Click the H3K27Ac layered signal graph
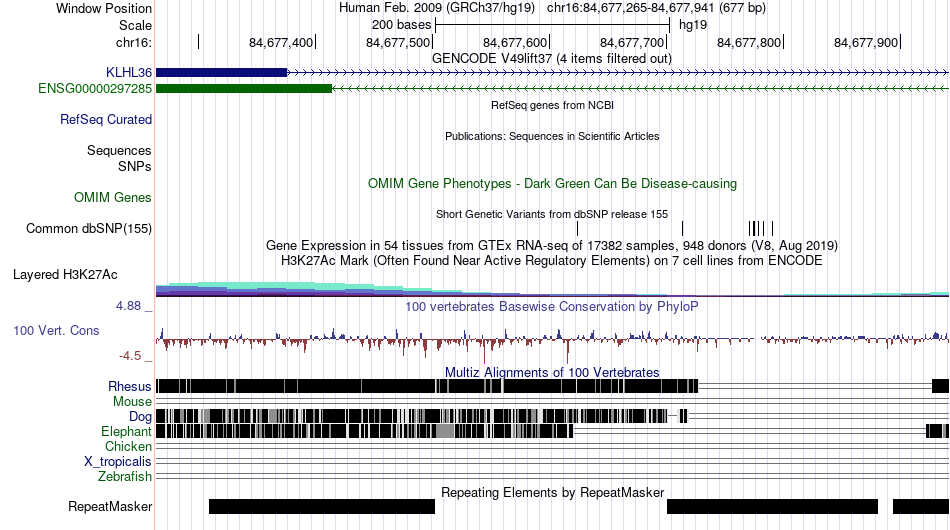950x530 pixels. (x=552, y=289)
